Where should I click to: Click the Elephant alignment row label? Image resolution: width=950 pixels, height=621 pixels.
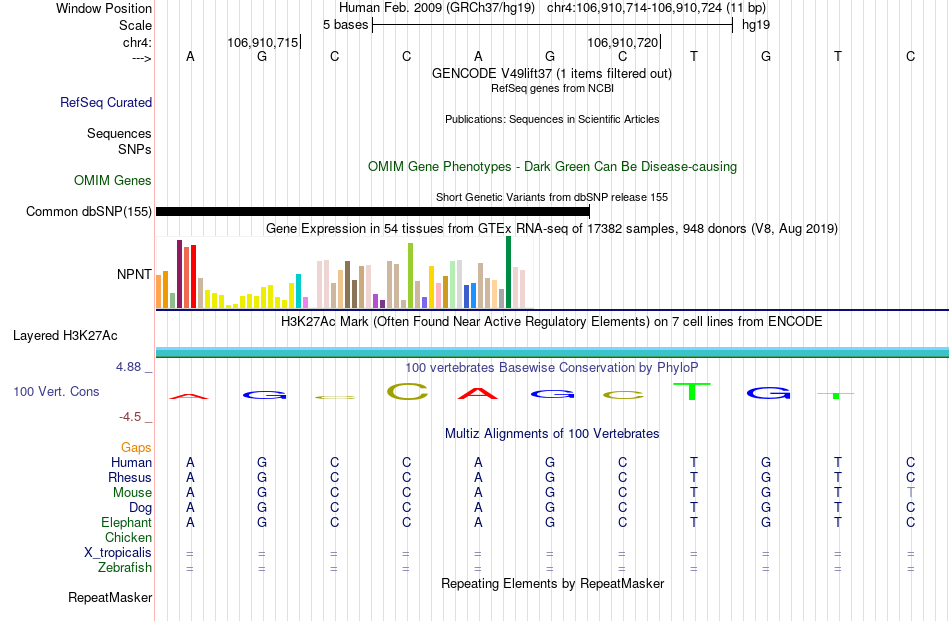pos(127,523)
